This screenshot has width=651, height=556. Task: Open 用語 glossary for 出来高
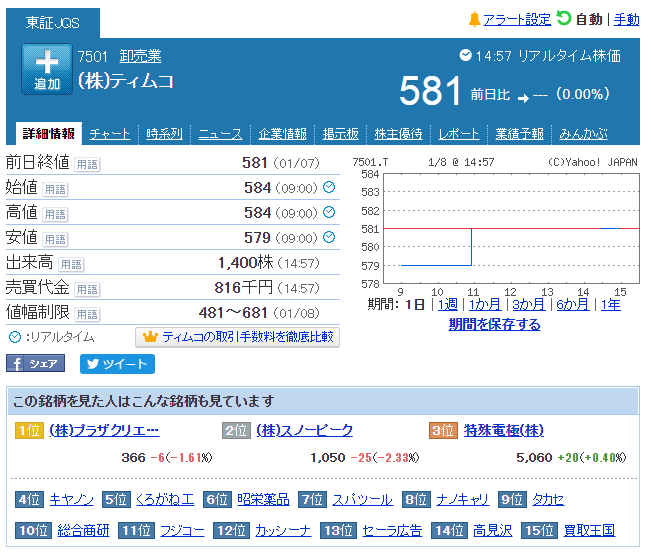71,264
